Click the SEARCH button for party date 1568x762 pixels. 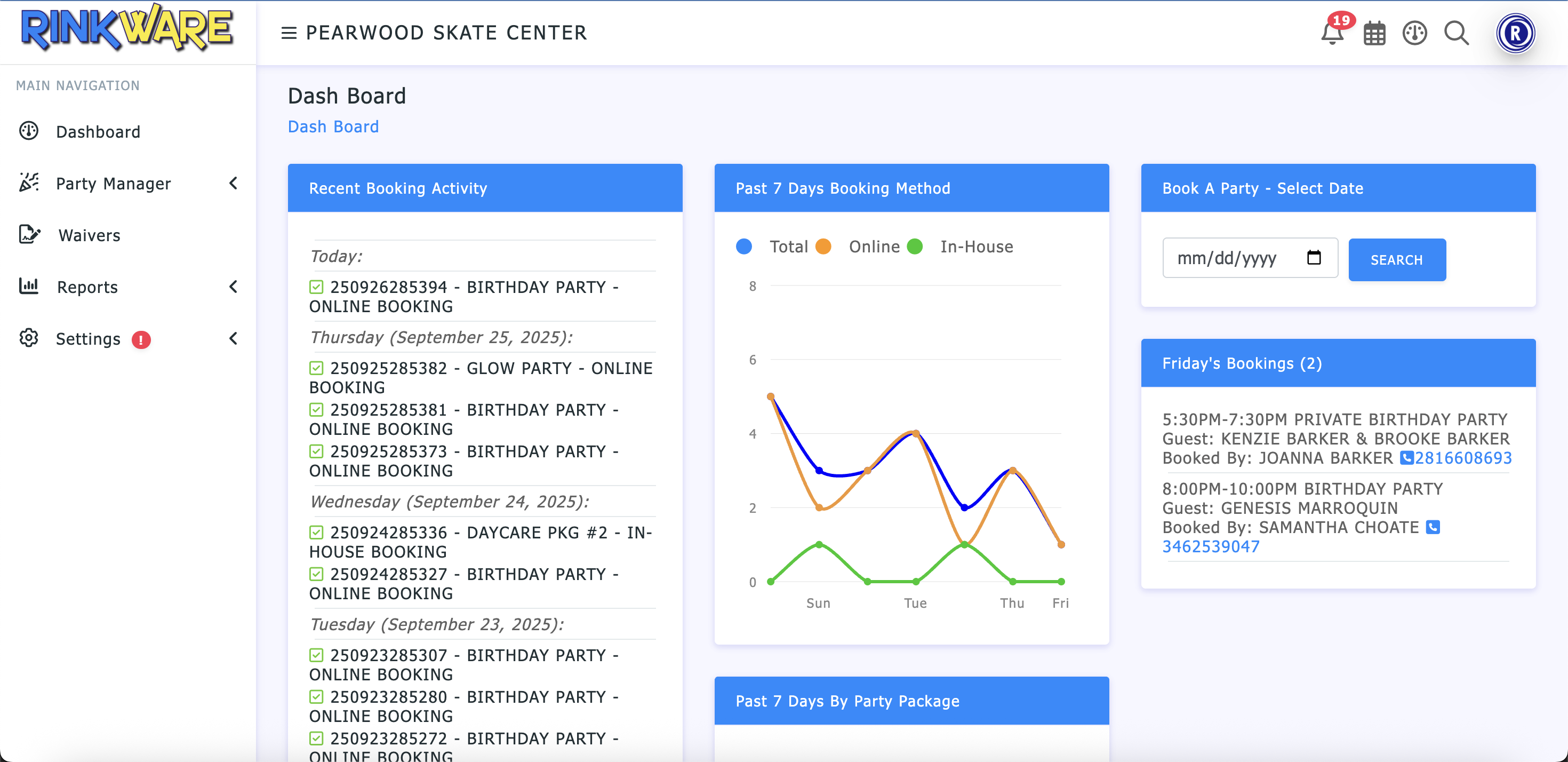click(1397, 259)
